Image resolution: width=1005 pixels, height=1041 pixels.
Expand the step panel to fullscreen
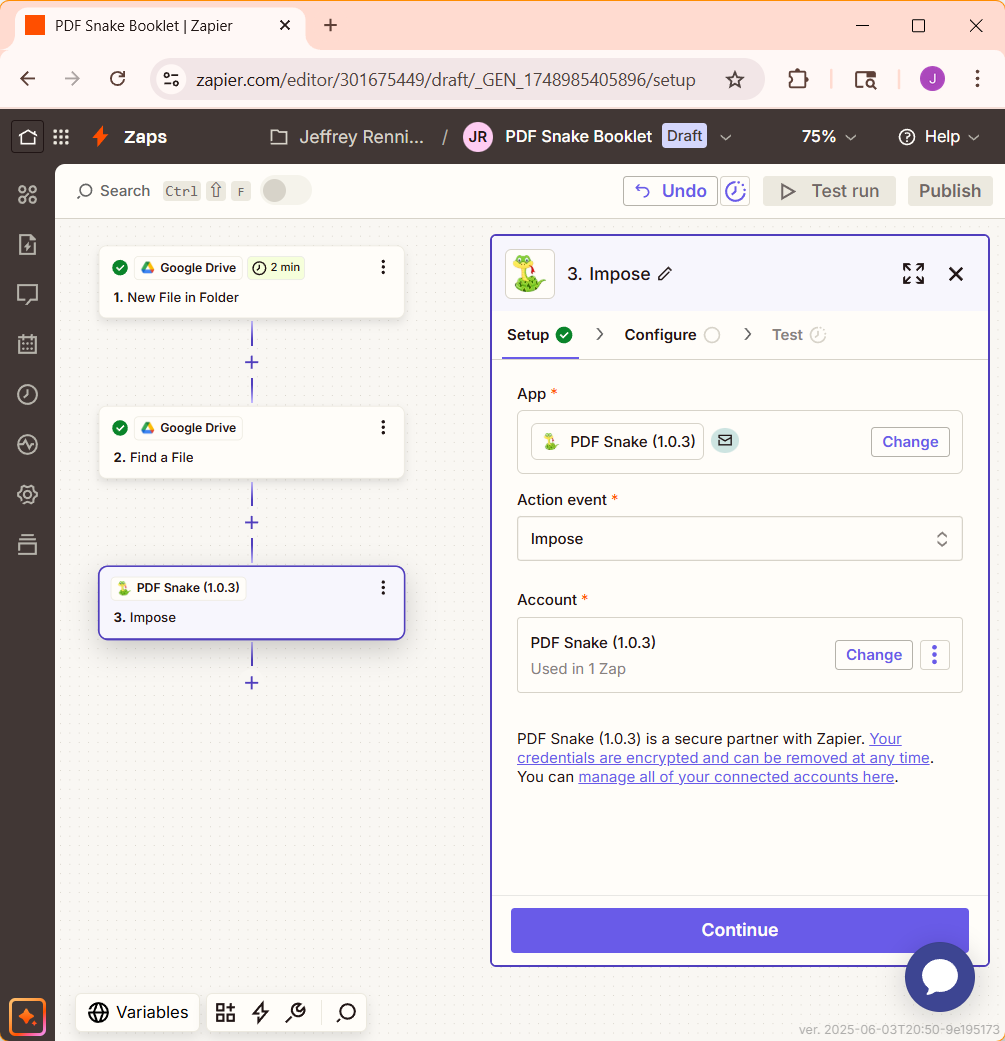click(x=913, y=274)
